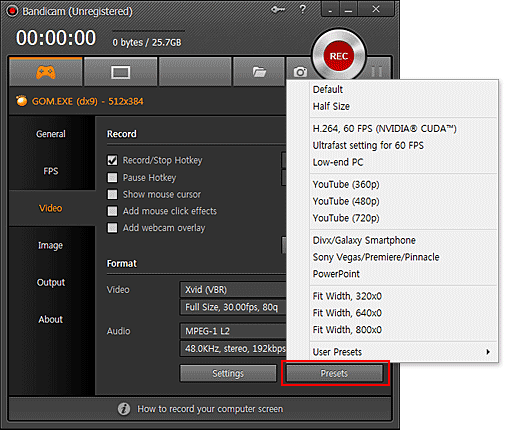Click the Presets button
The image size is (510, 430).
tap(334, 373)
